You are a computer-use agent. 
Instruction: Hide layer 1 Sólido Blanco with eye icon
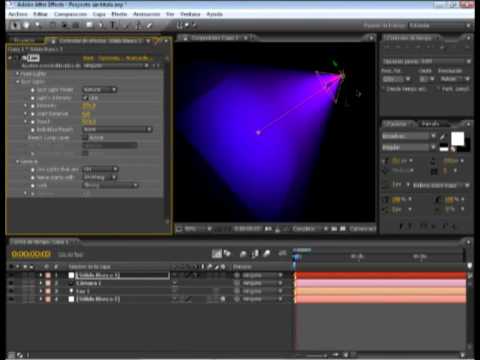click(11, 275)
